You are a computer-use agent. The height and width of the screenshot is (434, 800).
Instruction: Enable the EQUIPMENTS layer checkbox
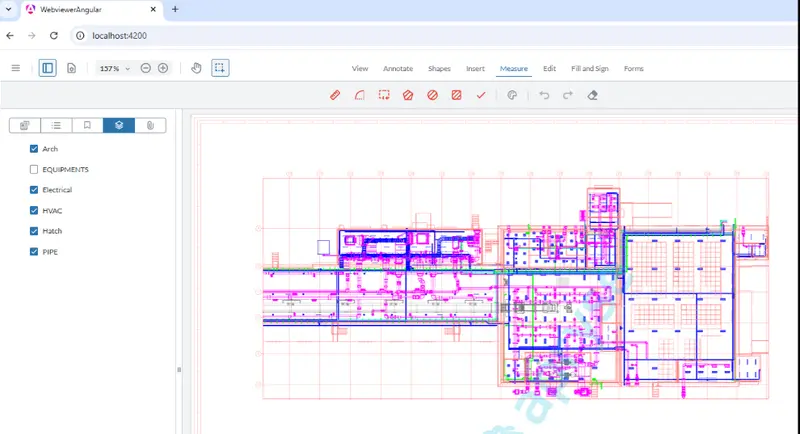click(34, 169)
